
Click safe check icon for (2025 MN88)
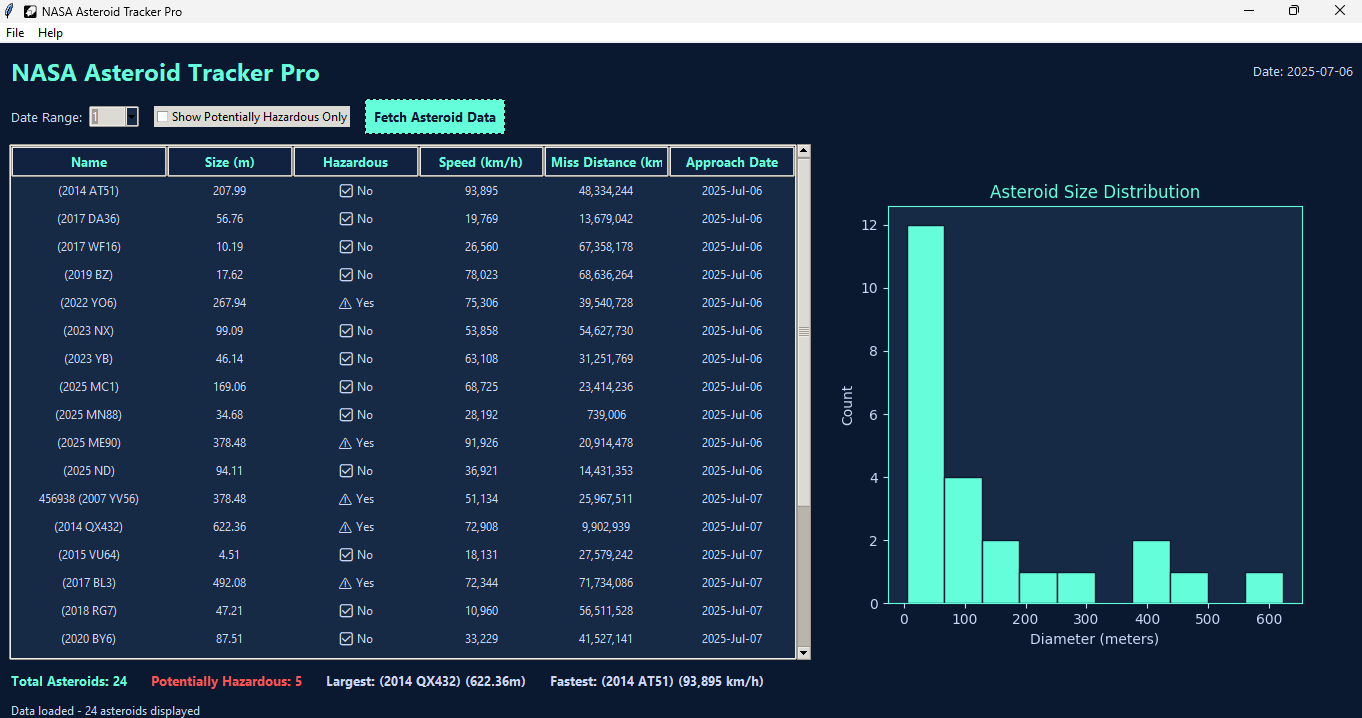(x=346, y=415)
